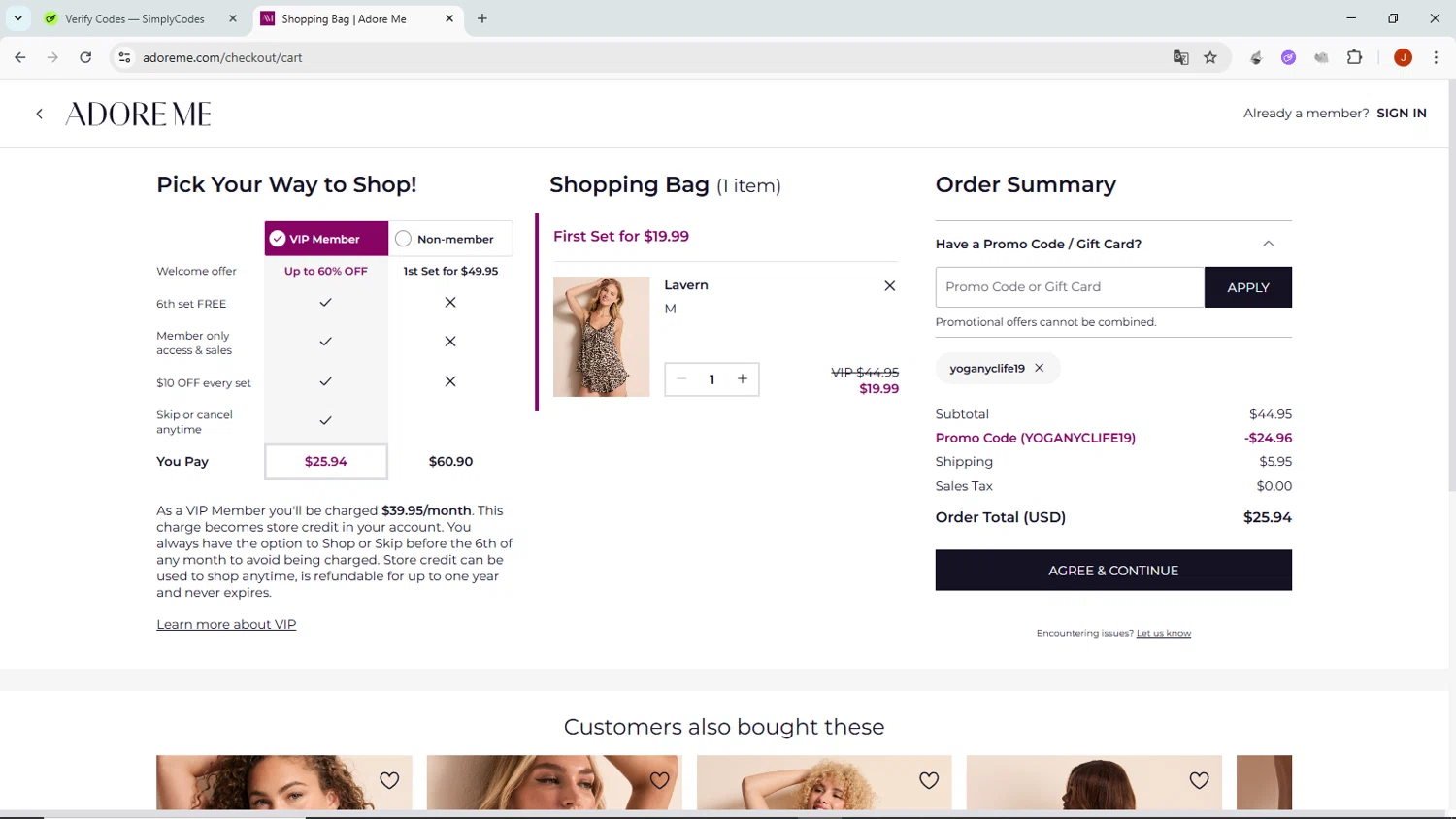The width and height of the screenshot is (1456, 819).
Task: Click the Promo Code (YOGANYCLIFE19) line
Action: coord(1113,438)
